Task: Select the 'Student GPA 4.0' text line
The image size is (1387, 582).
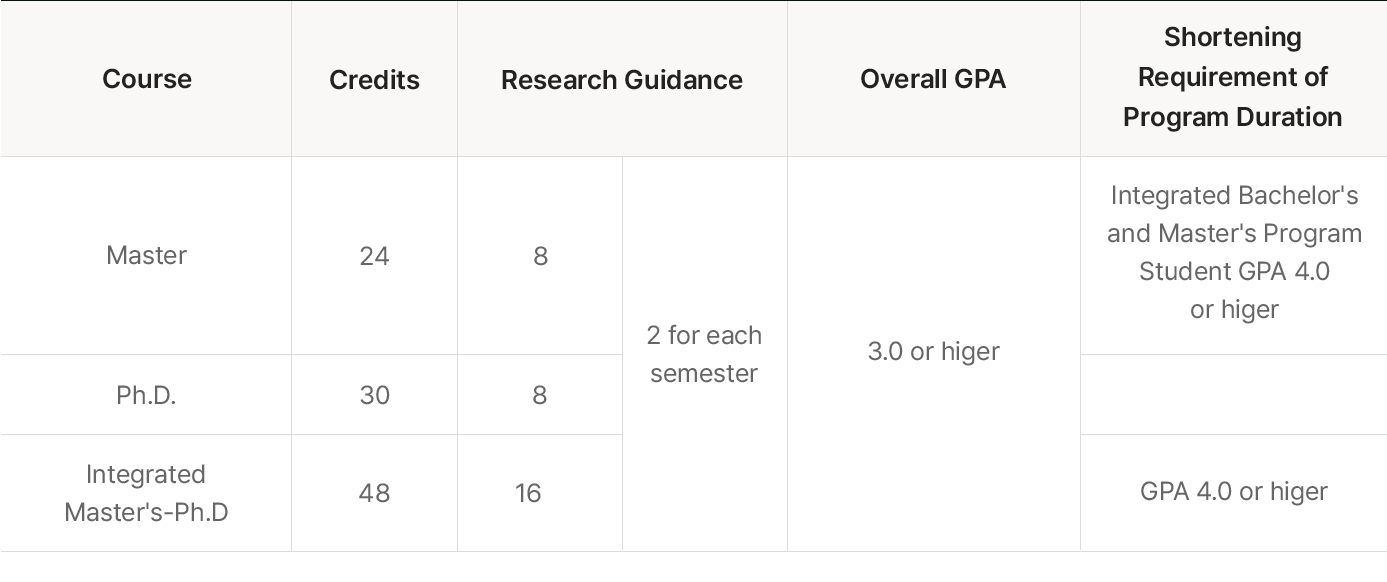Action: [1234, 271]
